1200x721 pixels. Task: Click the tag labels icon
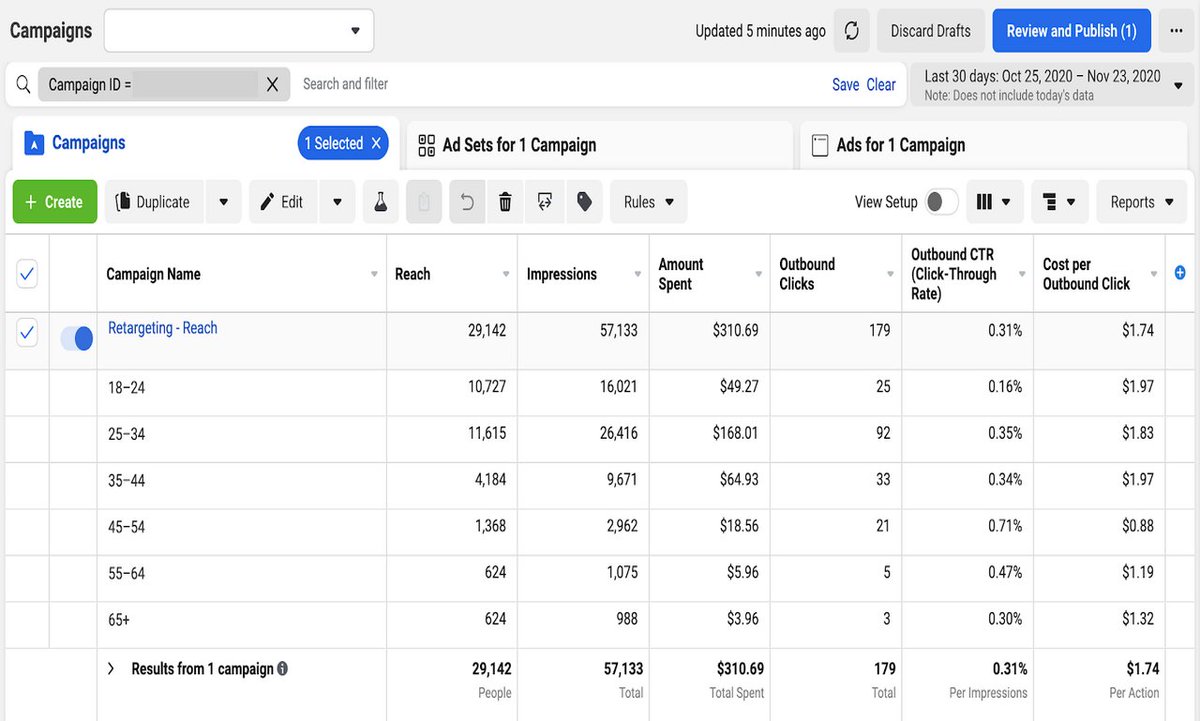pyautogui.click(x=583, y=201)
